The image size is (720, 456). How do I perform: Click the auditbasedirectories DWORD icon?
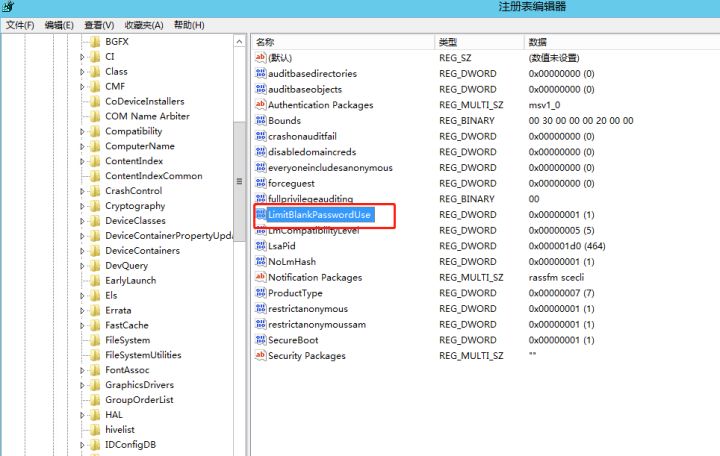(260, 73)
